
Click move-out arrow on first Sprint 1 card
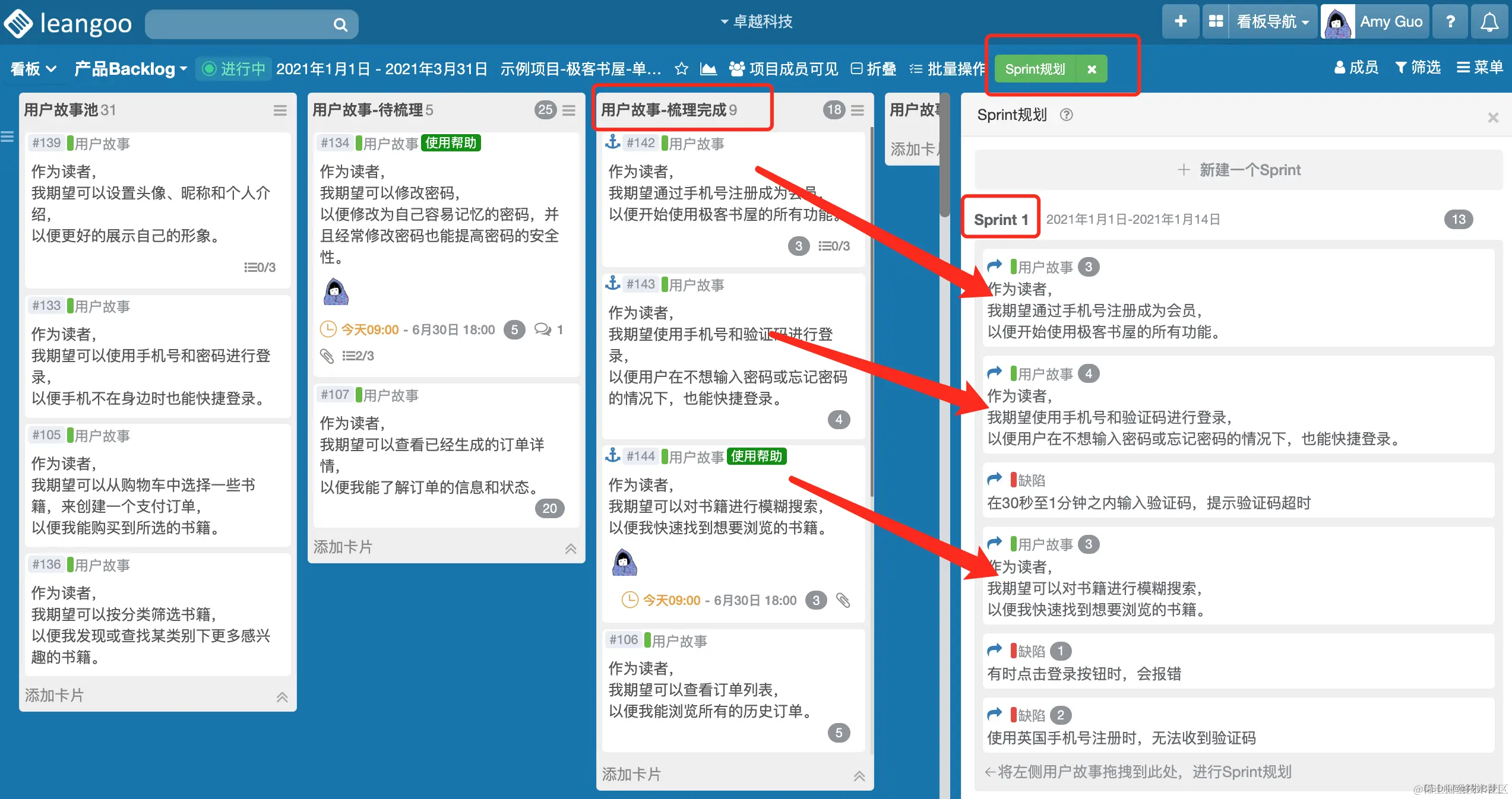[x=994, y=266]
